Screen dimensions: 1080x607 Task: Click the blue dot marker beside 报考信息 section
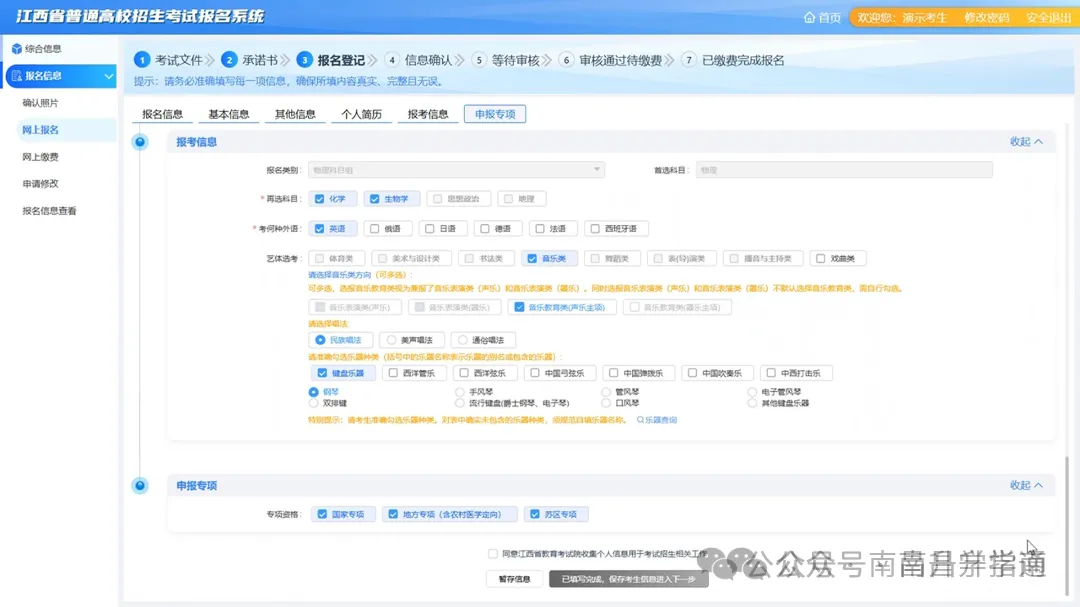tap(140, 142)
